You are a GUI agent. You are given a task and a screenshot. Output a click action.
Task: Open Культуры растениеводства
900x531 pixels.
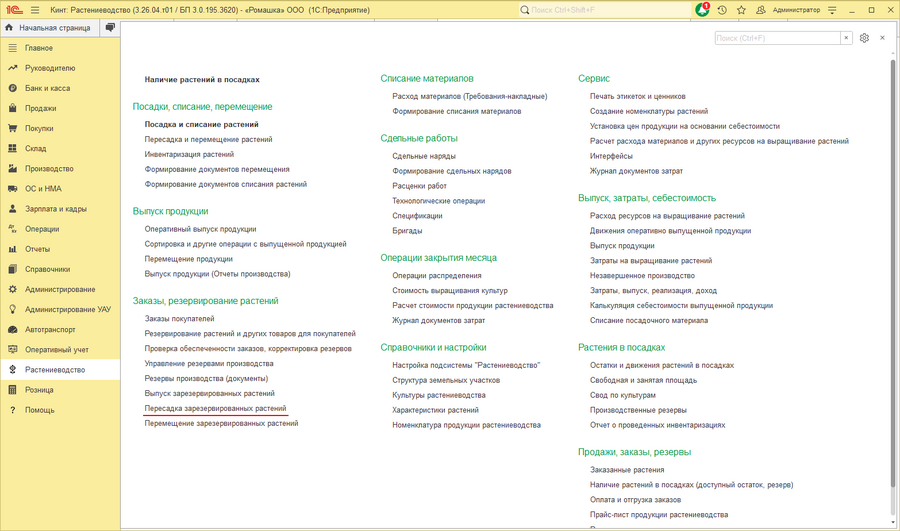(x=439, y=395)
